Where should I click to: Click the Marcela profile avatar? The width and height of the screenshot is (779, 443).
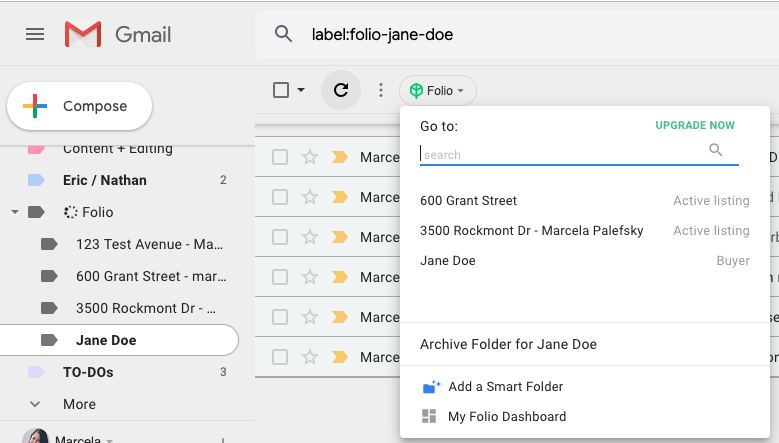click(35, 436)
